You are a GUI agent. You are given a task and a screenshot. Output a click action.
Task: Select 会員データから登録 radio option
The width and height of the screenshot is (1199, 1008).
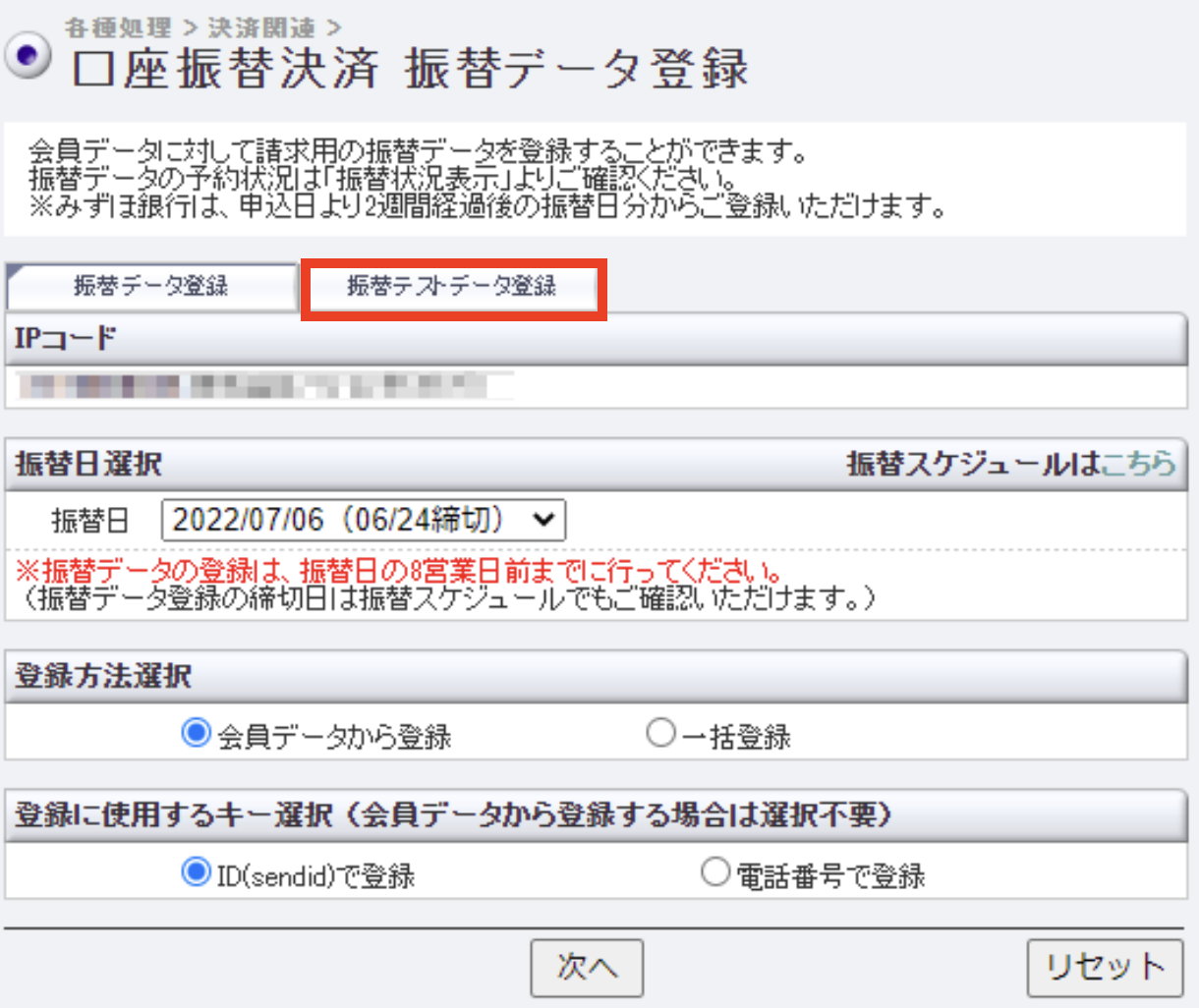coord(197,734)
